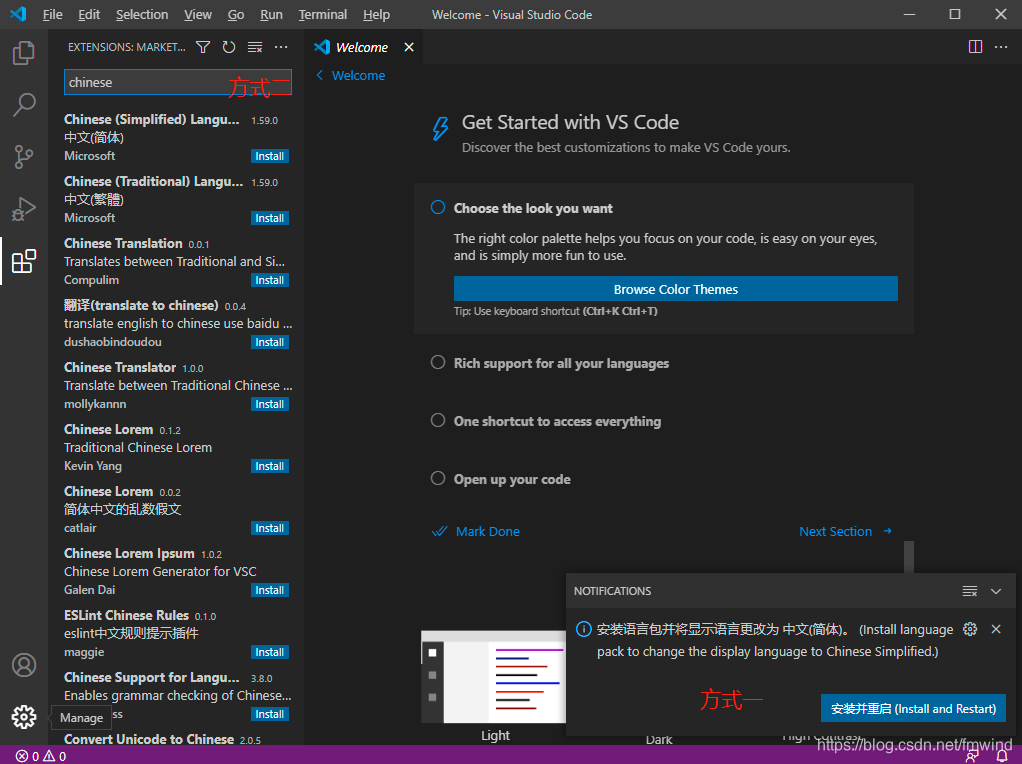Open the View menu
The height and width of the screenshot is (764, 1022).
[198, 14]
